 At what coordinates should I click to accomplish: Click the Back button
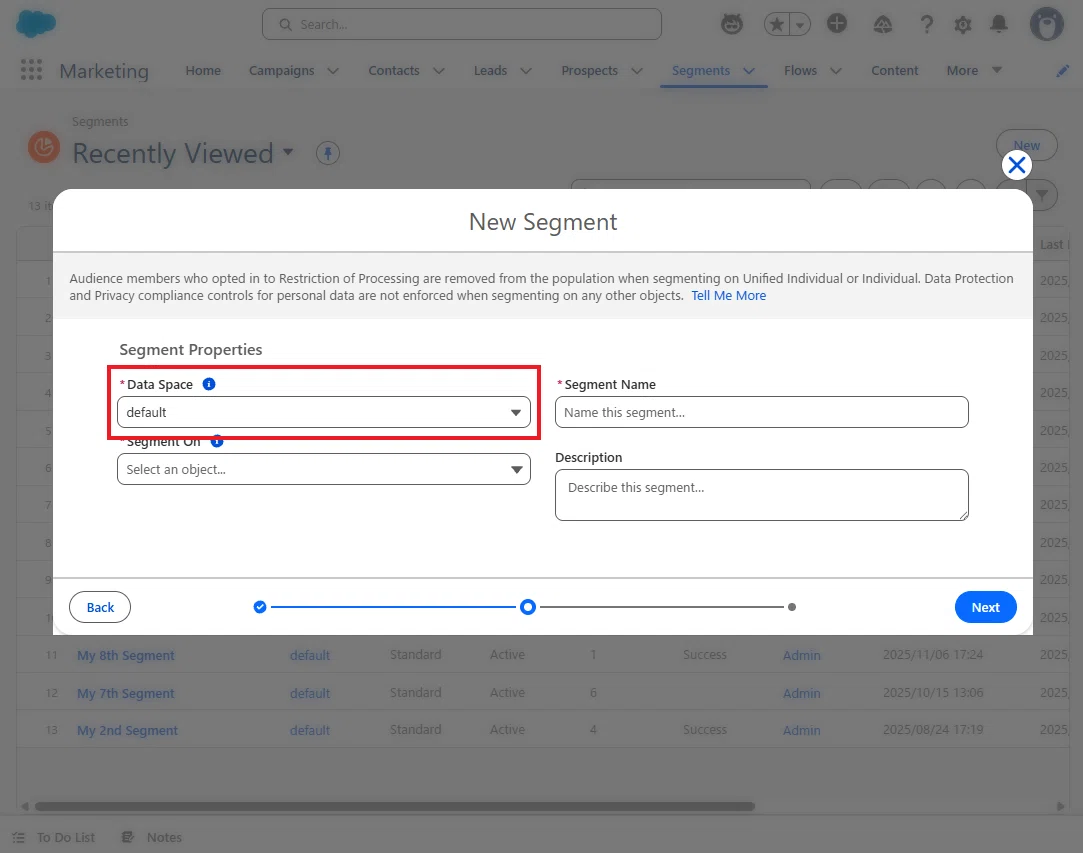pyautogui.click(x=100, y=607)
